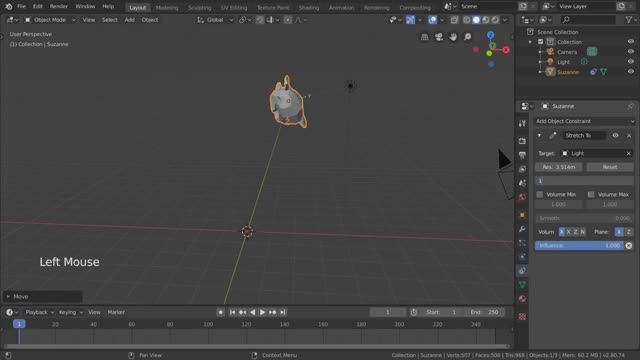Adjust the Influence slider

(x=579, y=245)
